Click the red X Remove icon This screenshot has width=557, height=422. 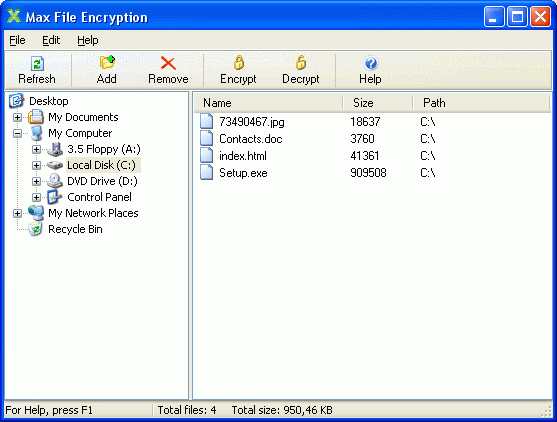tap(168, 63)
